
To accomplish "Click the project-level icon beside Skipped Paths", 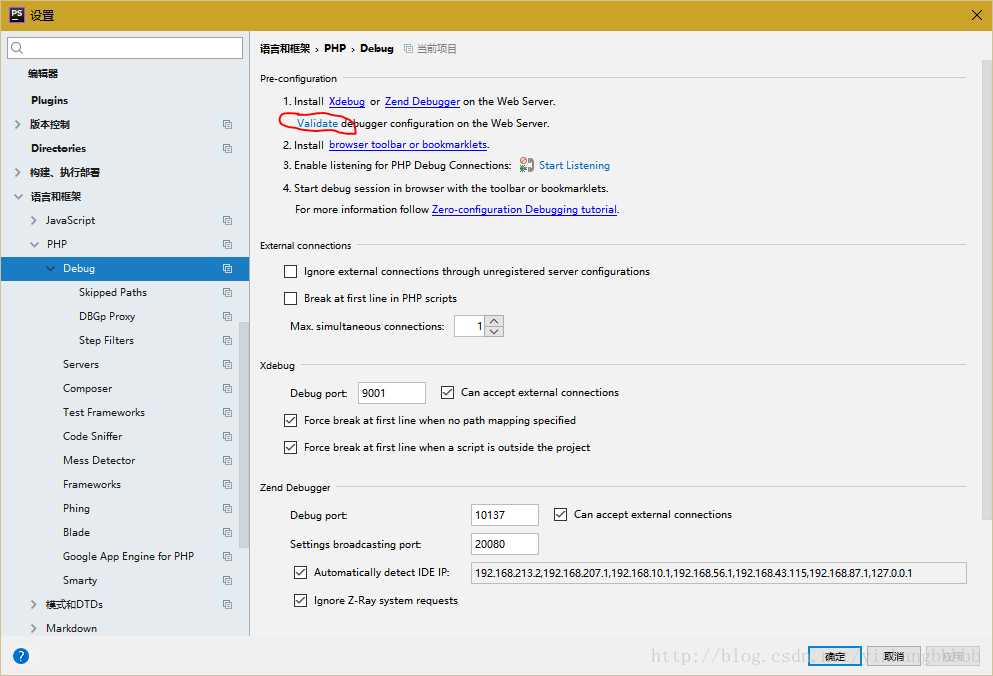I will tap(227, 293).
